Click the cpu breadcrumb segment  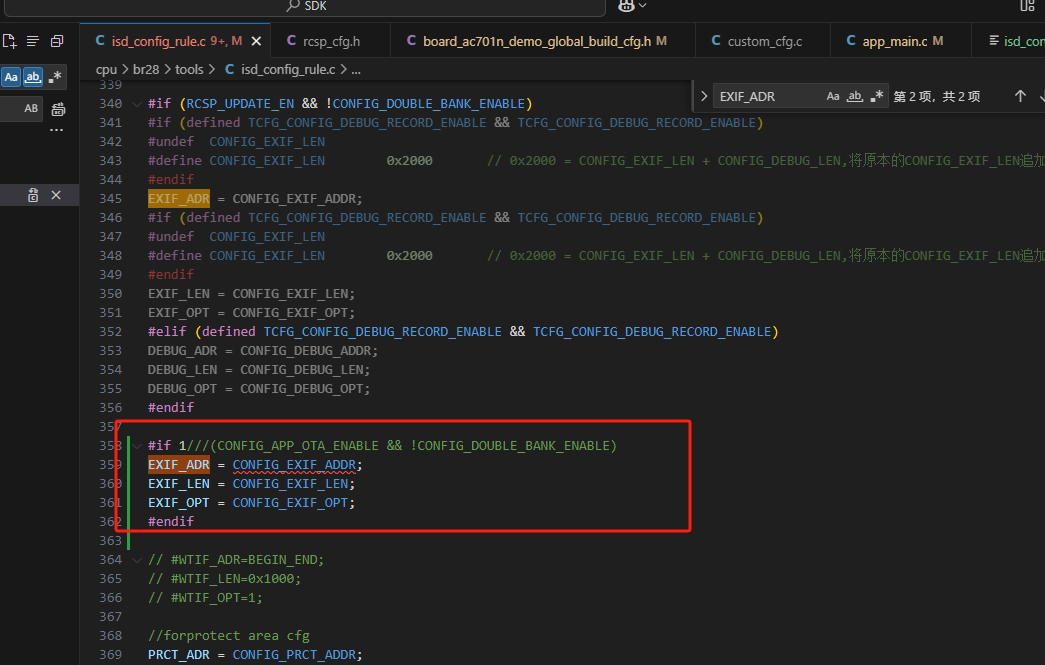pos(106,69)
